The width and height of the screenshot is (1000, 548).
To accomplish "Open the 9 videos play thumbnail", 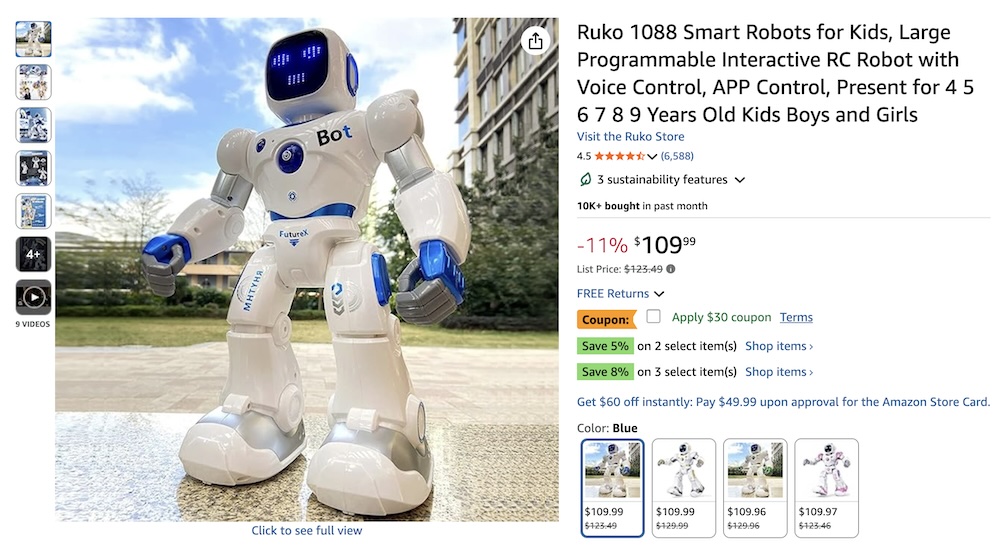I will pyautogui.click(x=33, y=297).
